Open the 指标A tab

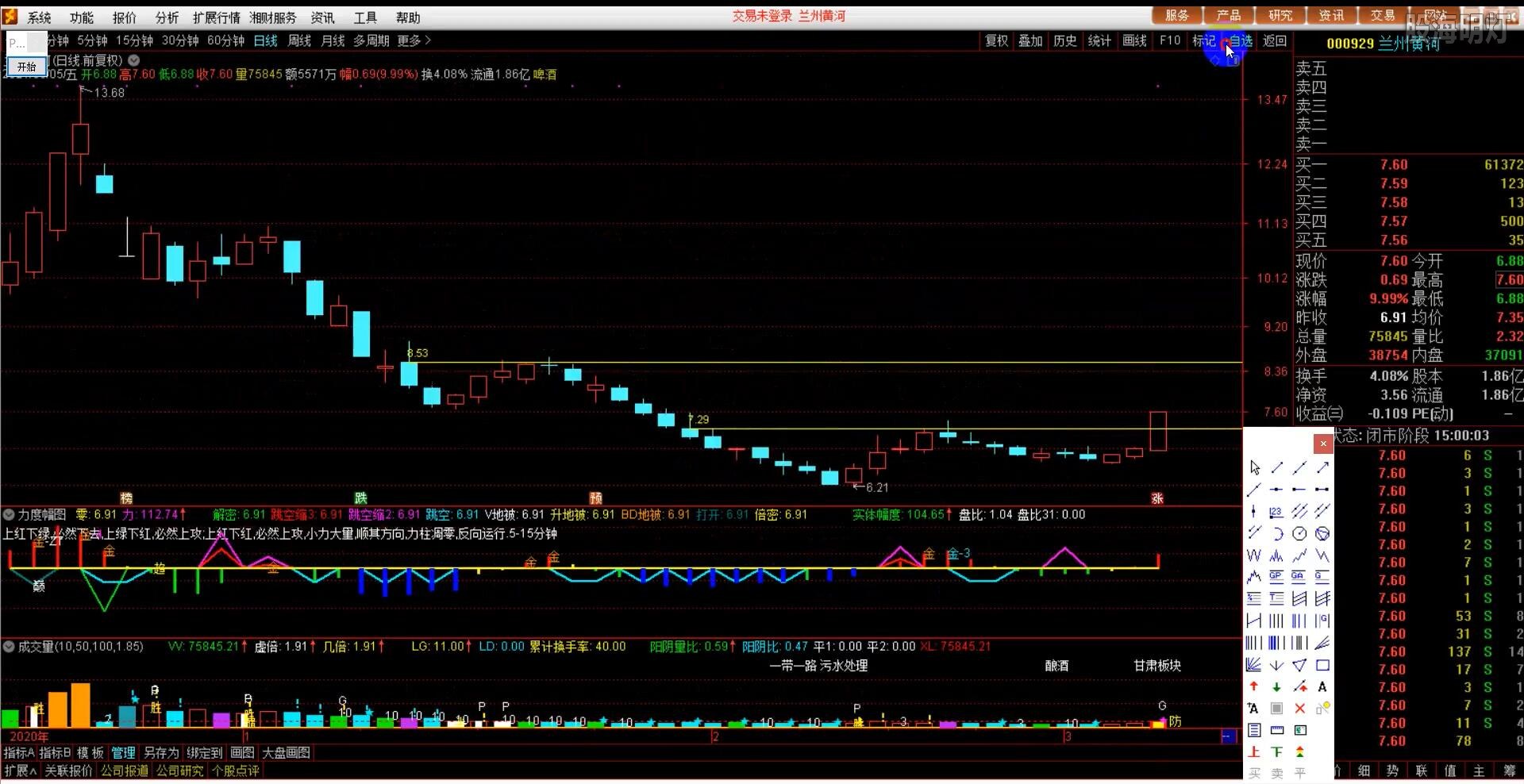click(19, 752)
